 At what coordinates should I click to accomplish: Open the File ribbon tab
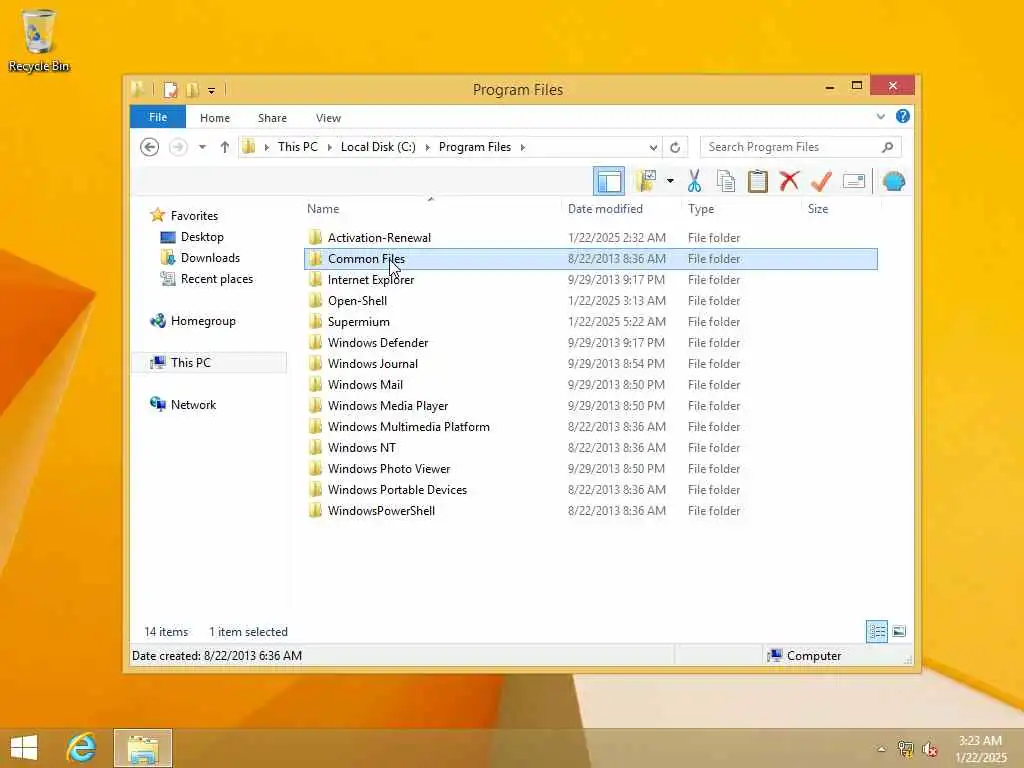(x=158, y=118)
